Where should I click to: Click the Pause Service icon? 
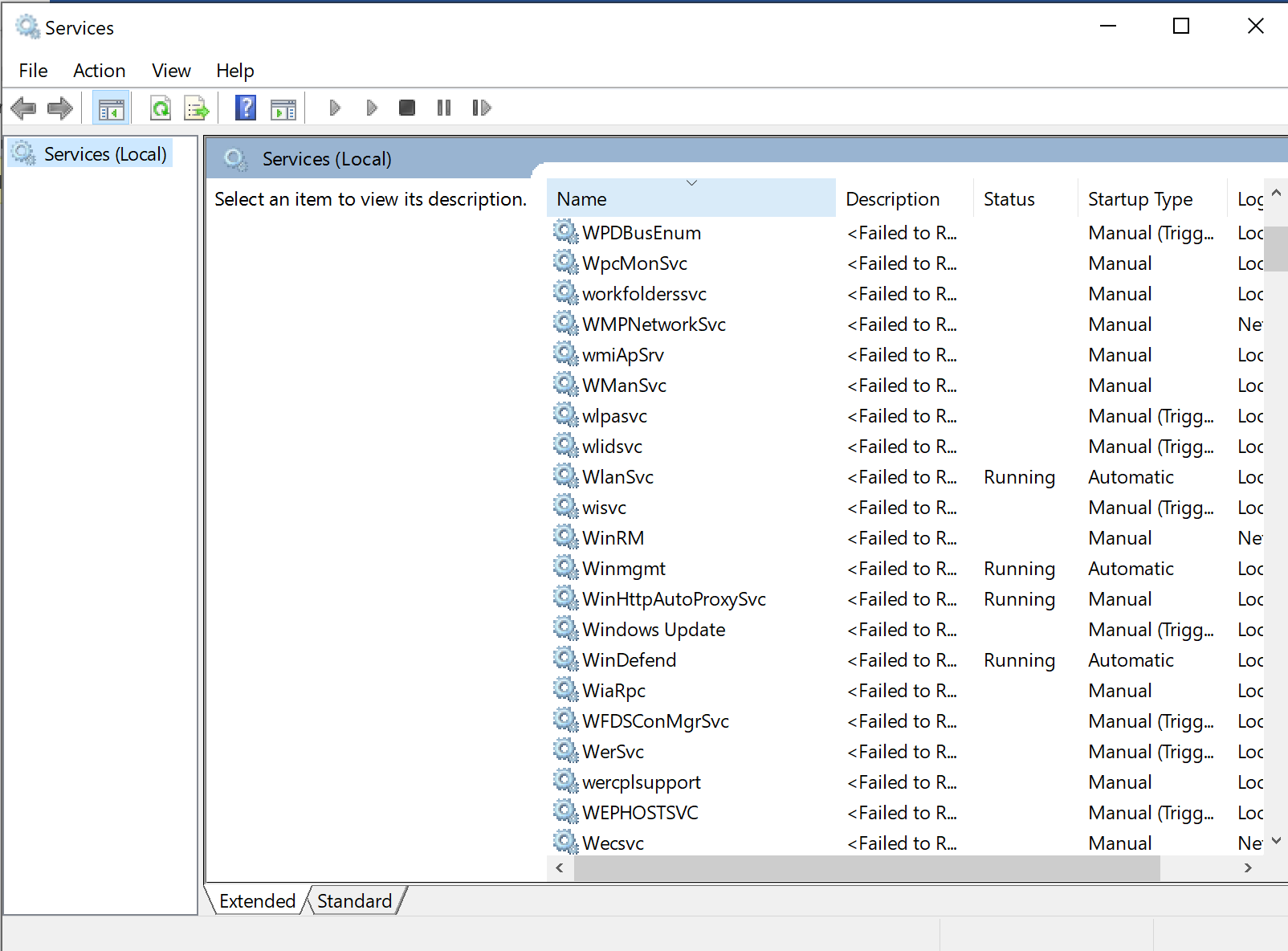click(x=444, y=108)
